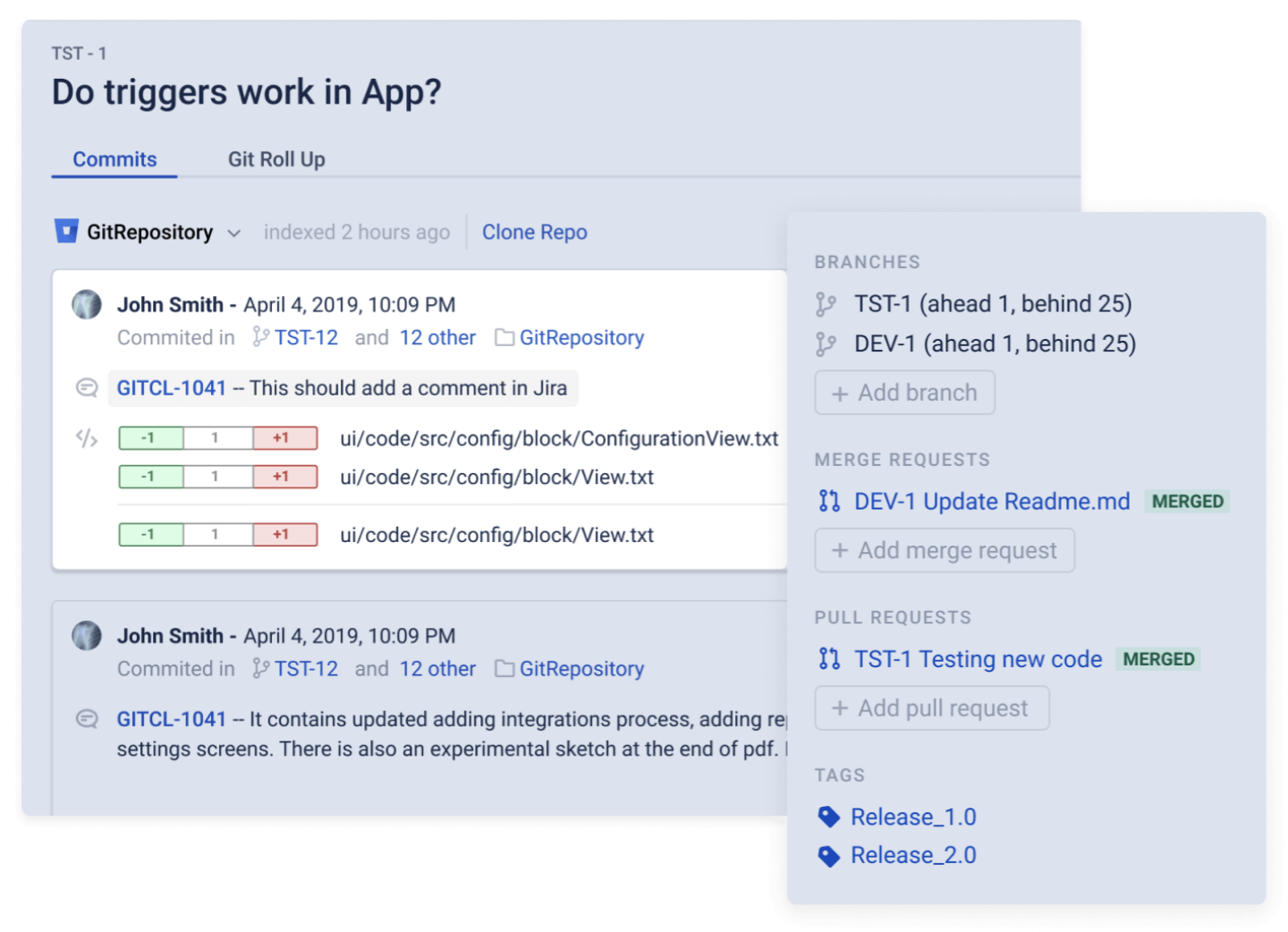Click the pull request icon for TST-1 Testing new code

click(829, 659)
